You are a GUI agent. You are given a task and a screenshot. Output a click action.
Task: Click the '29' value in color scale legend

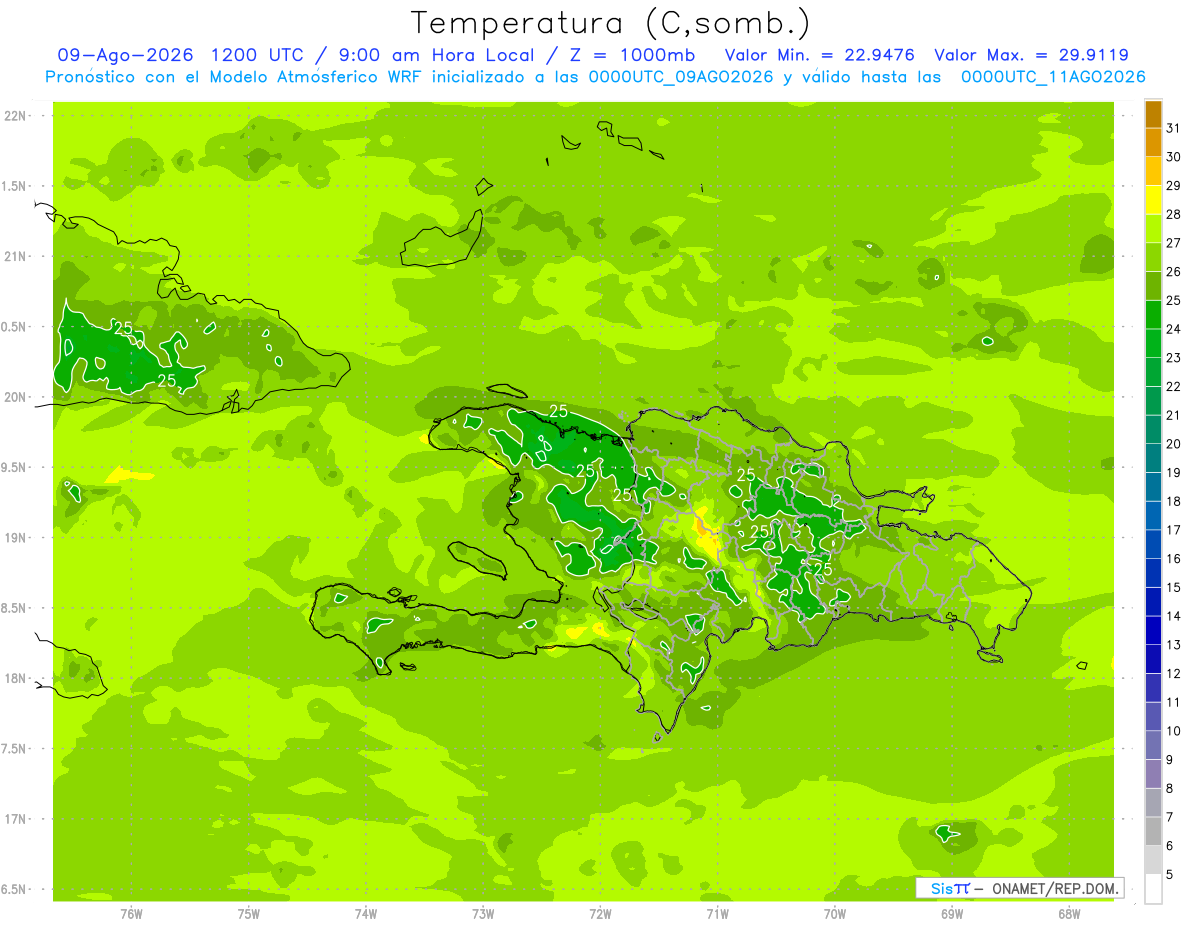pyautogui.click(x=1173, y=186)
